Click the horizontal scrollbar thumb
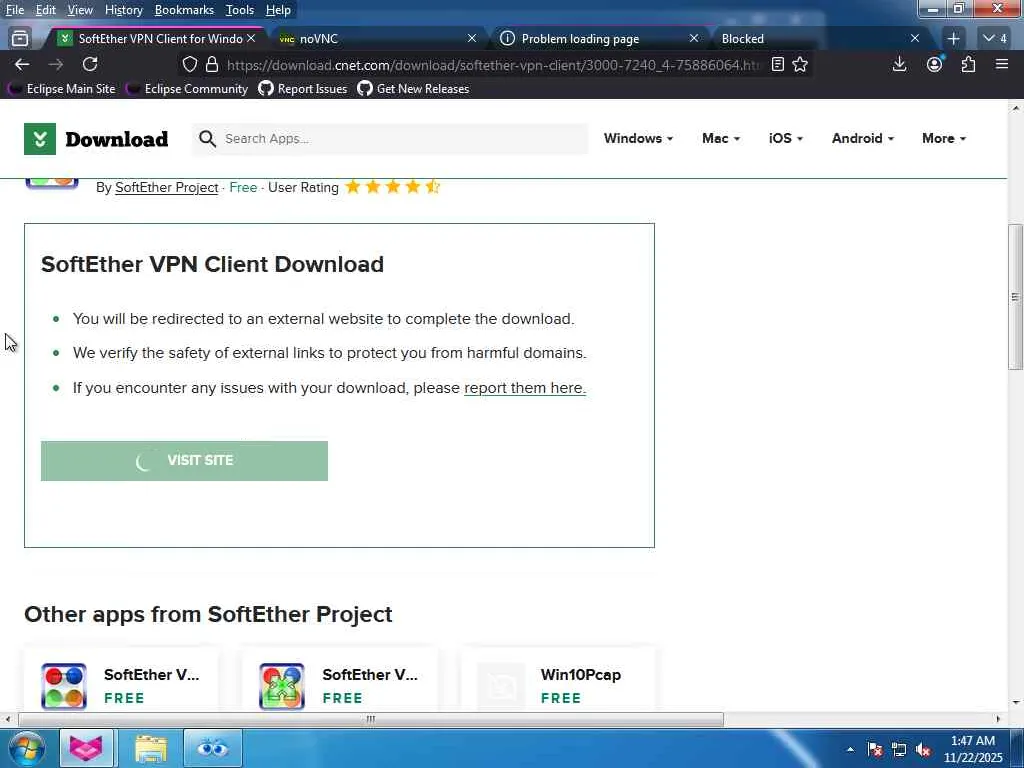The image size is (1024, 768). (370, 719)
